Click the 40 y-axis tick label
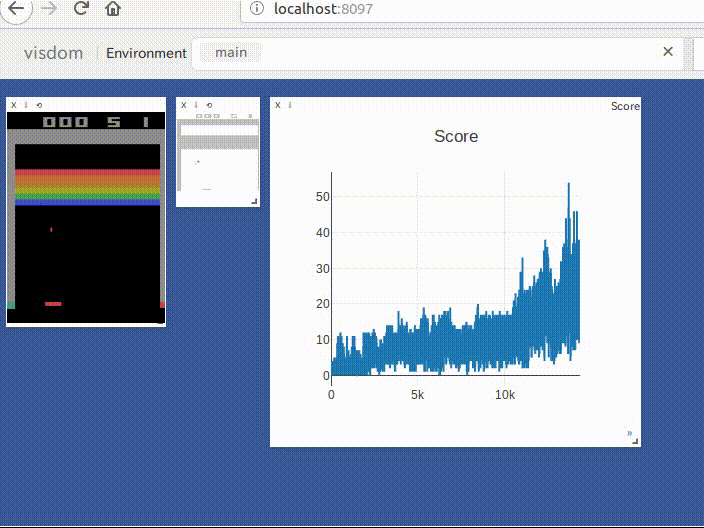 tap(323, 233)
